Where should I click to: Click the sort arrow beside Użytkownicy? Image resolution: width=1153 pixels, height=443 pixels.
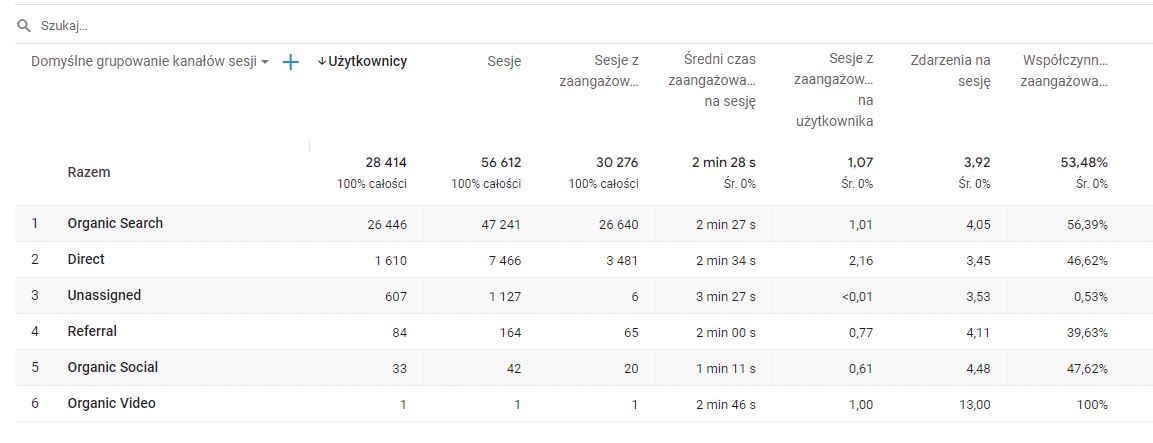pos(321,62)
